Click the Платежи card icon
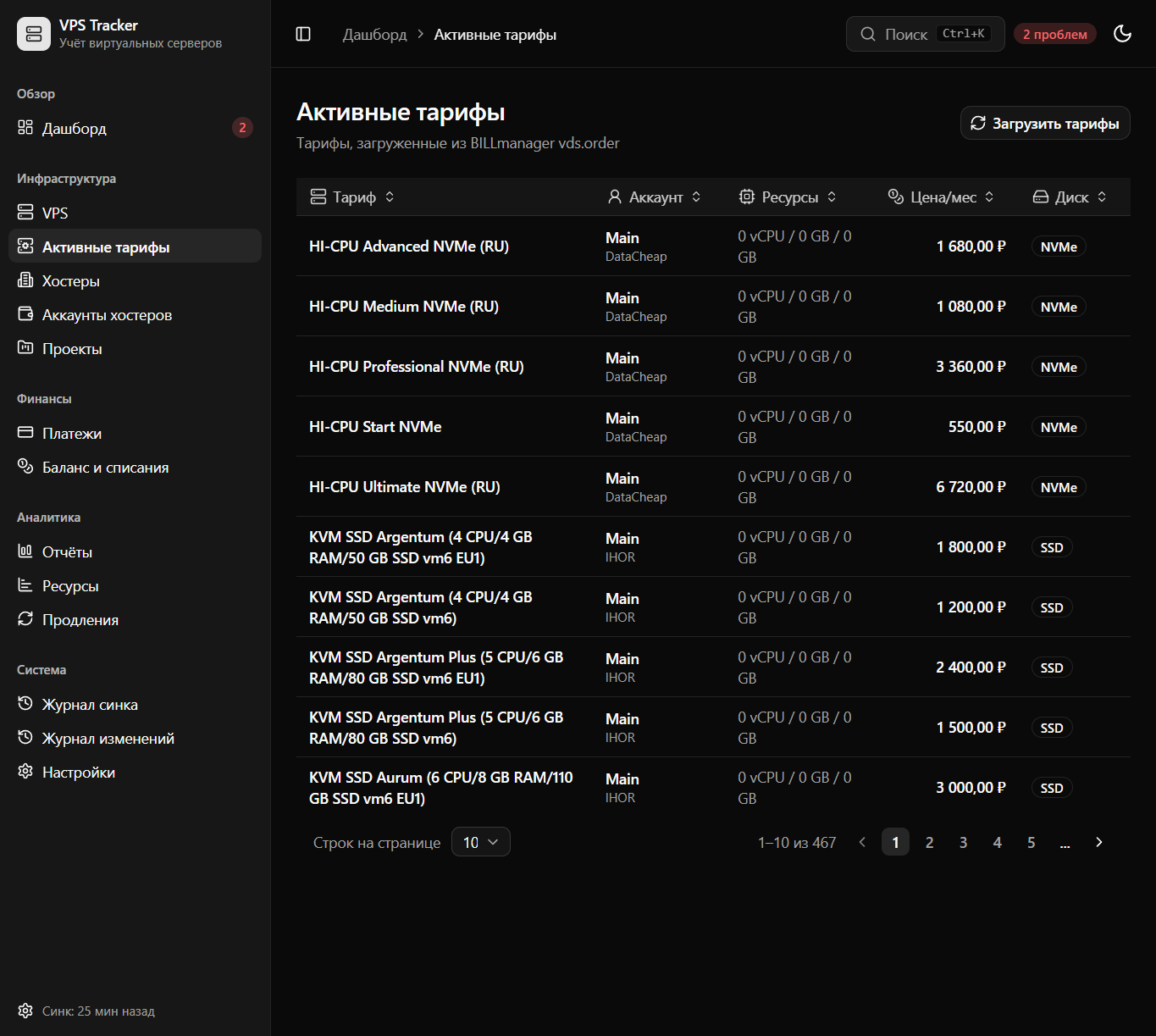1156x1036 pixels. (x=25, y=433)
